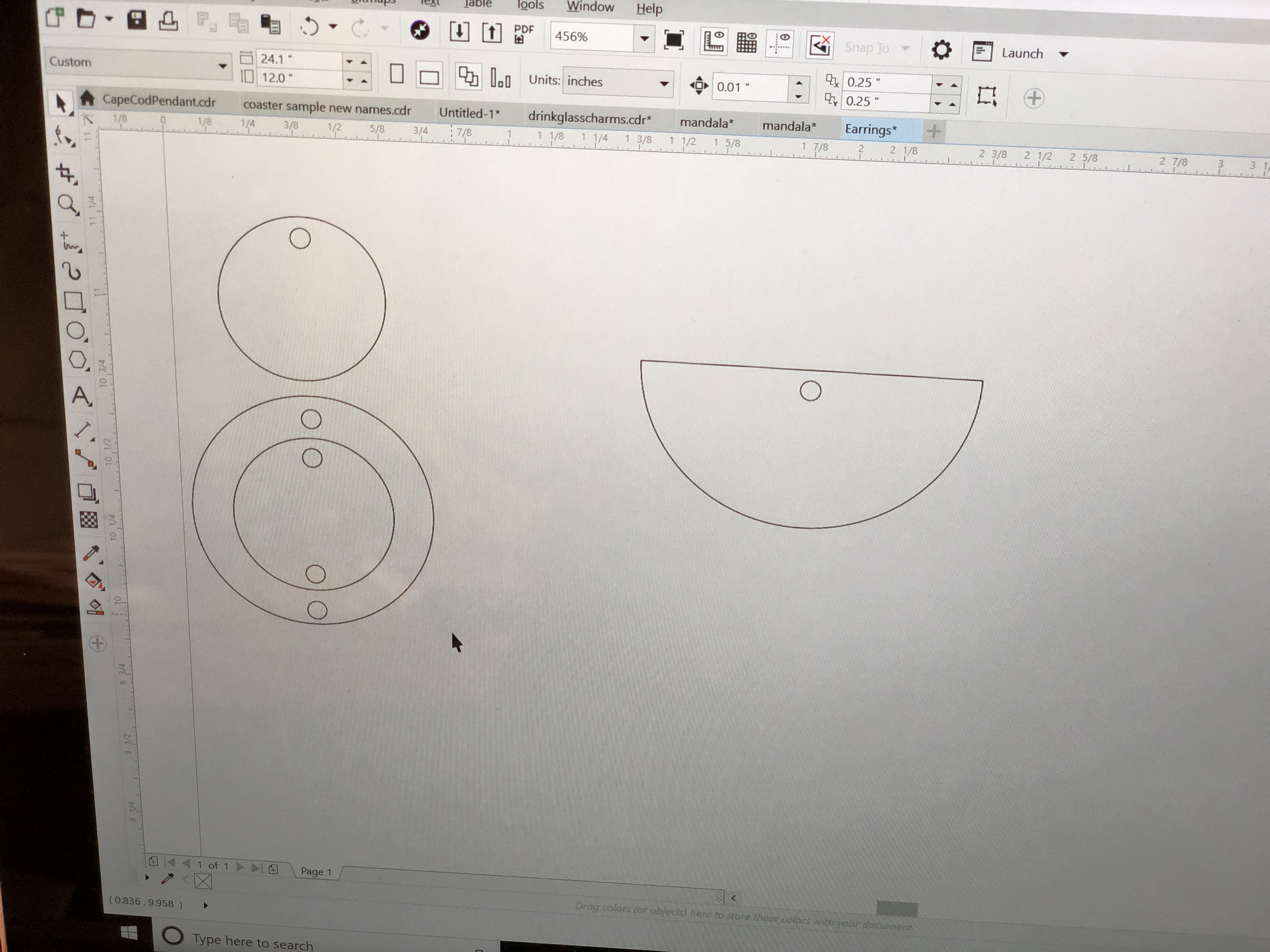Toggle Treat All Objects as Filled
Screen dimensions: 1270x952
987,95
